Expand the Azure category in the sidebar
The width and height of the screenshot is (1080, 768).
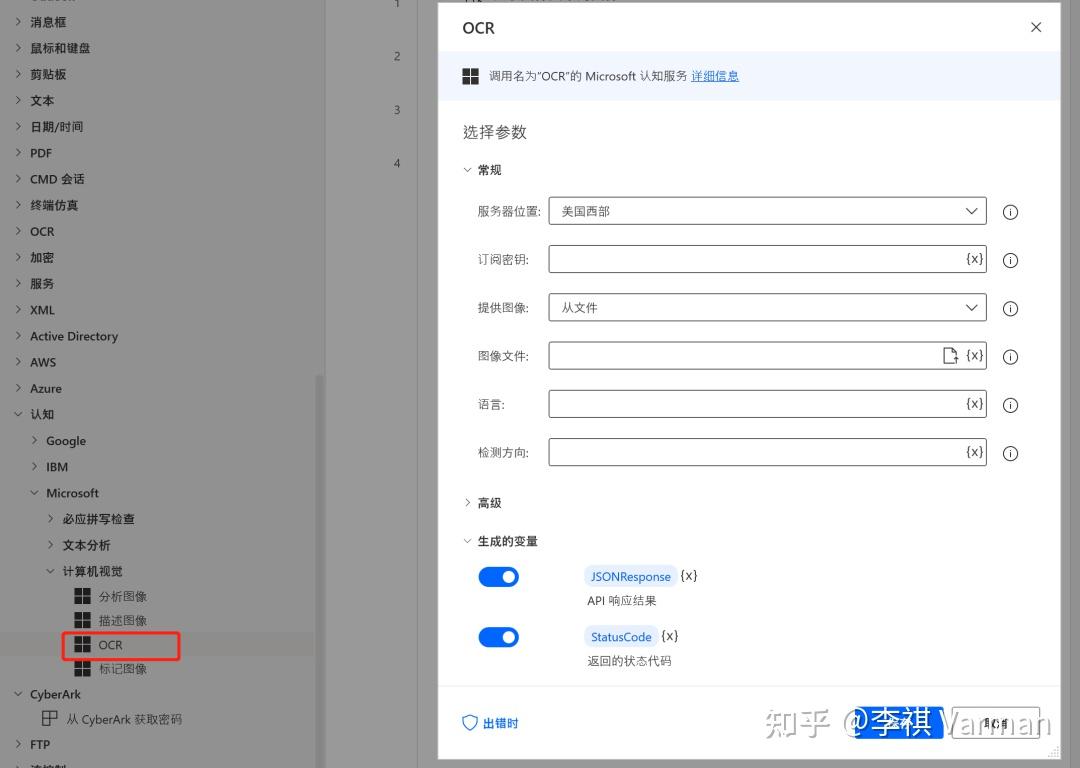(47, 388)
